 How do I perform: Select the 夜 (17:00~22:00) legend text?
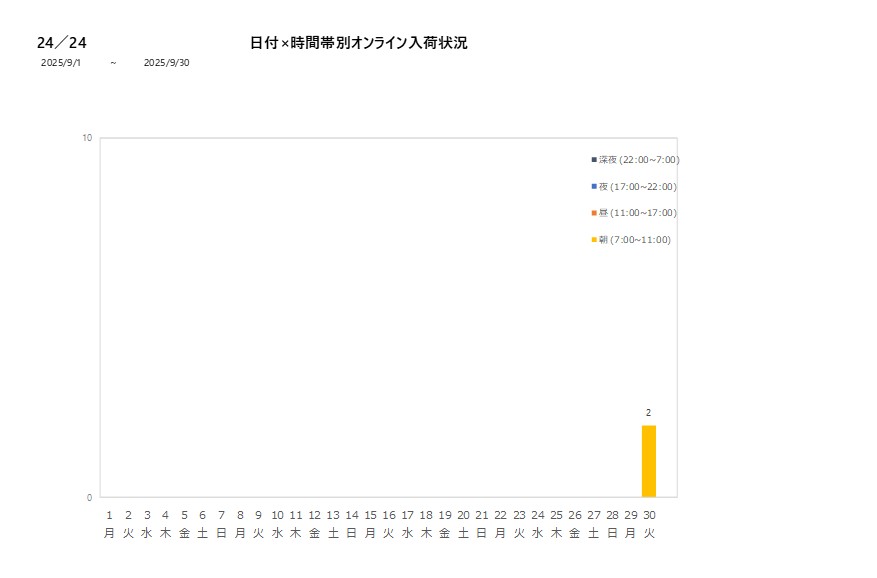pyautogui.click(x=637, y=187)
